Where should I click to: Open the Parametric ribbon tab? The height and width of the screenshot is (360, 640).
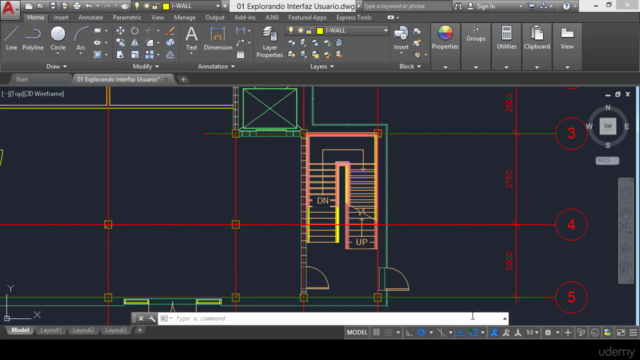click(127, 18)
